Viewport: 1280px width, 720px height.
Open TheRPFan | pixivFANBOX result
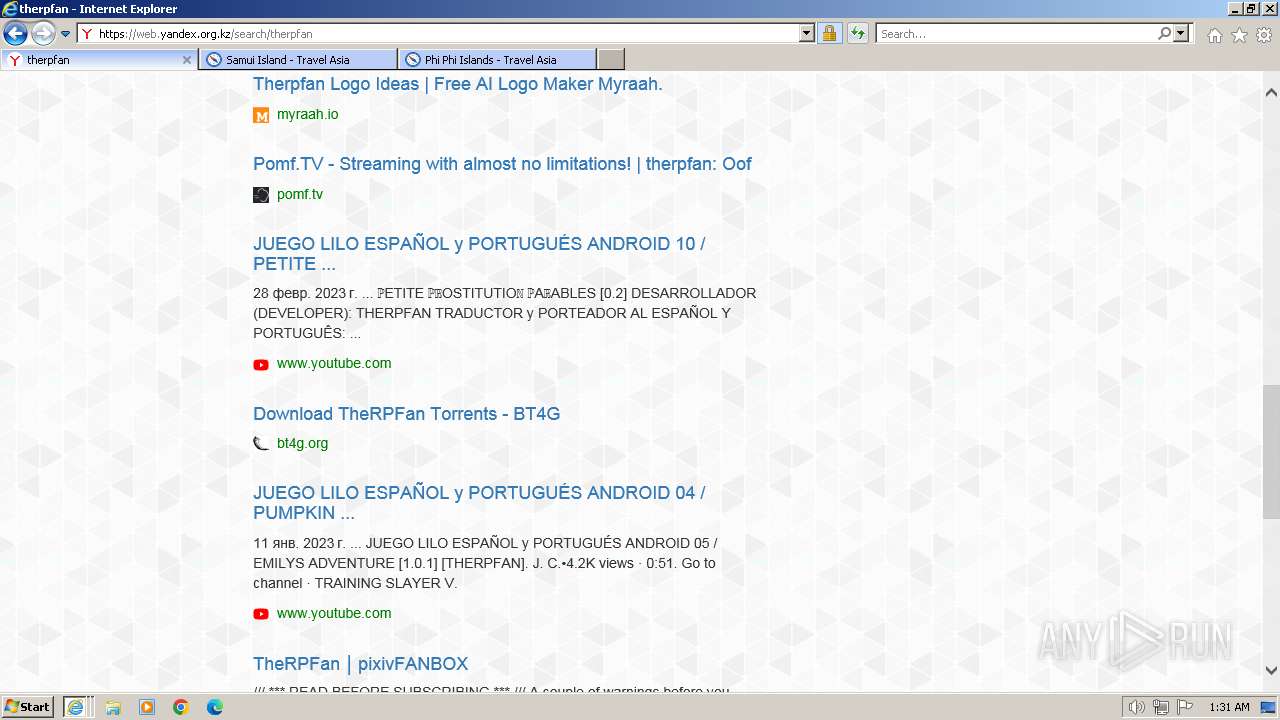coord(360,664)
